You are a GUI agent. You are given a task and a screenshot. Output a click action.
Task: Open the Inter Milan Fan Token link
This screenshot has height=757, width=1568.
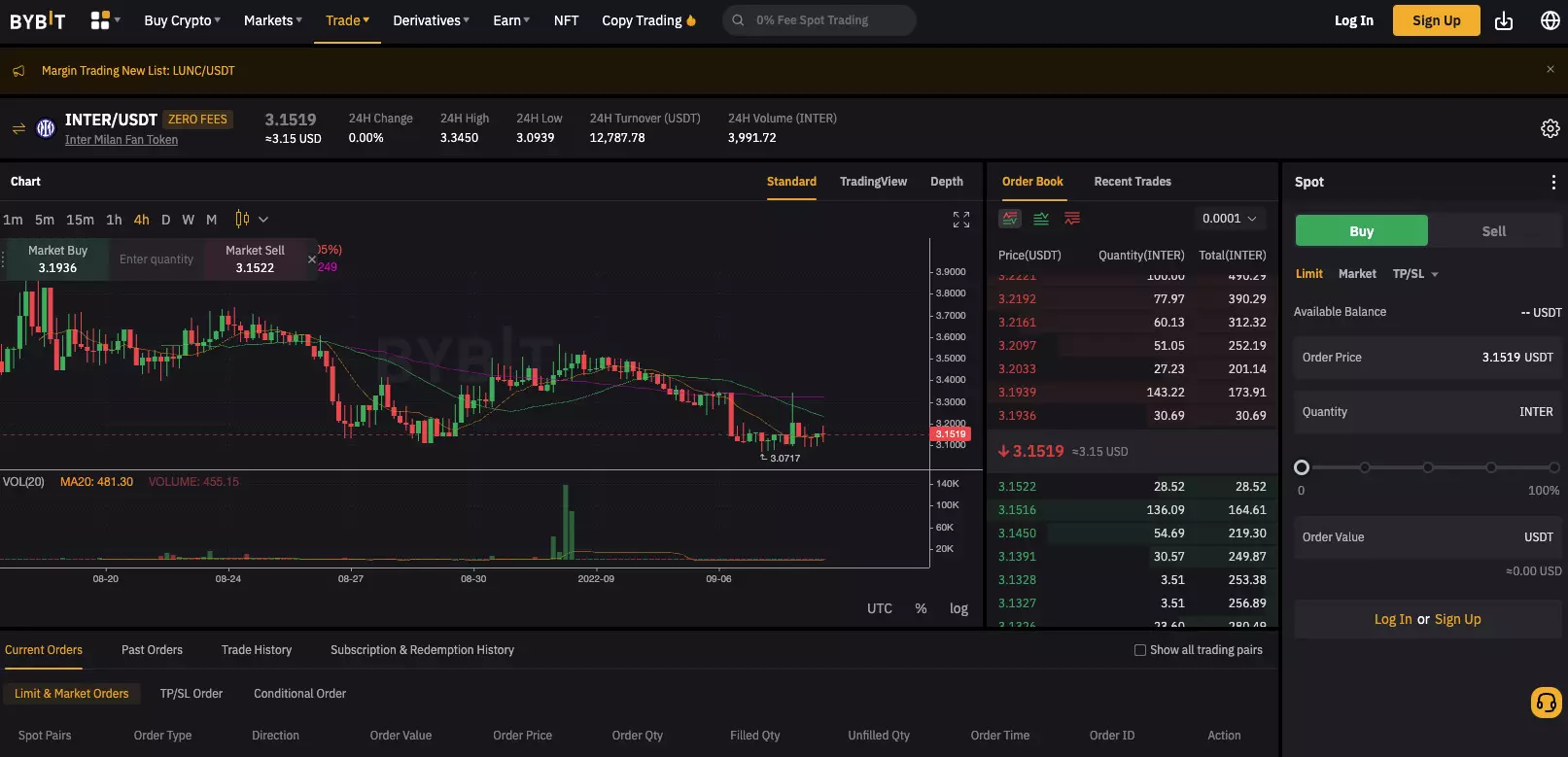(x=122, y=140)
